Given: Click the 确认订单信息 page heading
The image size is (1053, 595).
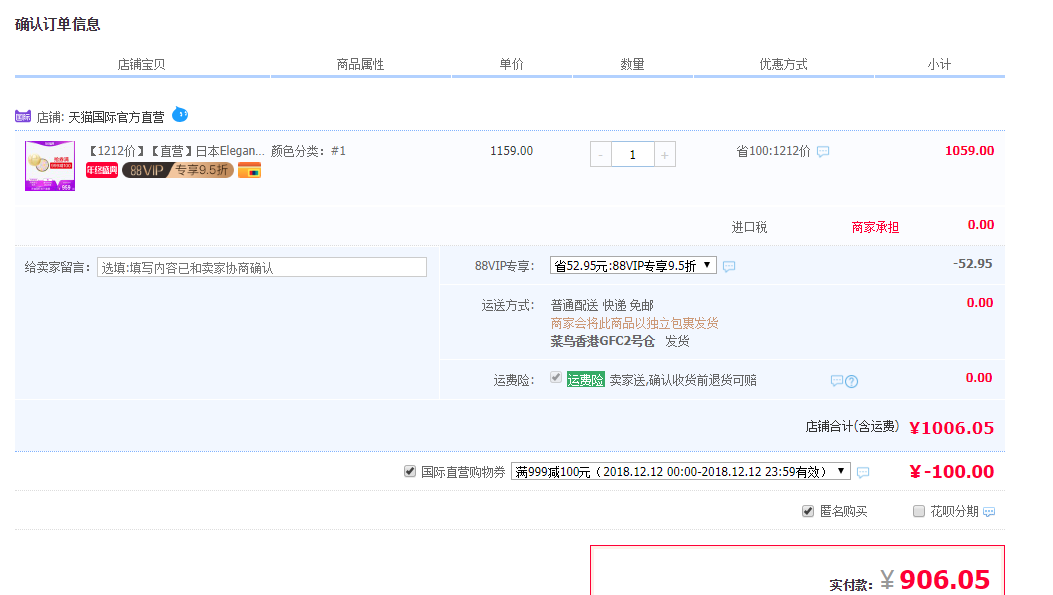Looking at the screenshot, I should coord(57,24).
